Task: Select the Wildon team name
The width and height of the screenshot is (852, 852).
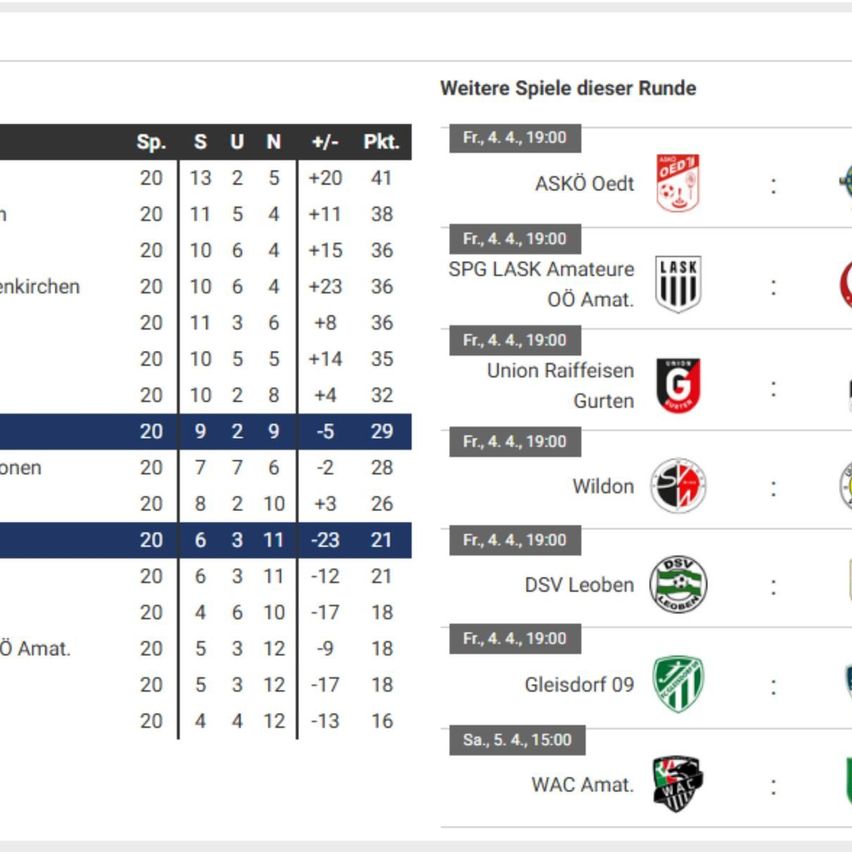Action: tap(603, 486)
